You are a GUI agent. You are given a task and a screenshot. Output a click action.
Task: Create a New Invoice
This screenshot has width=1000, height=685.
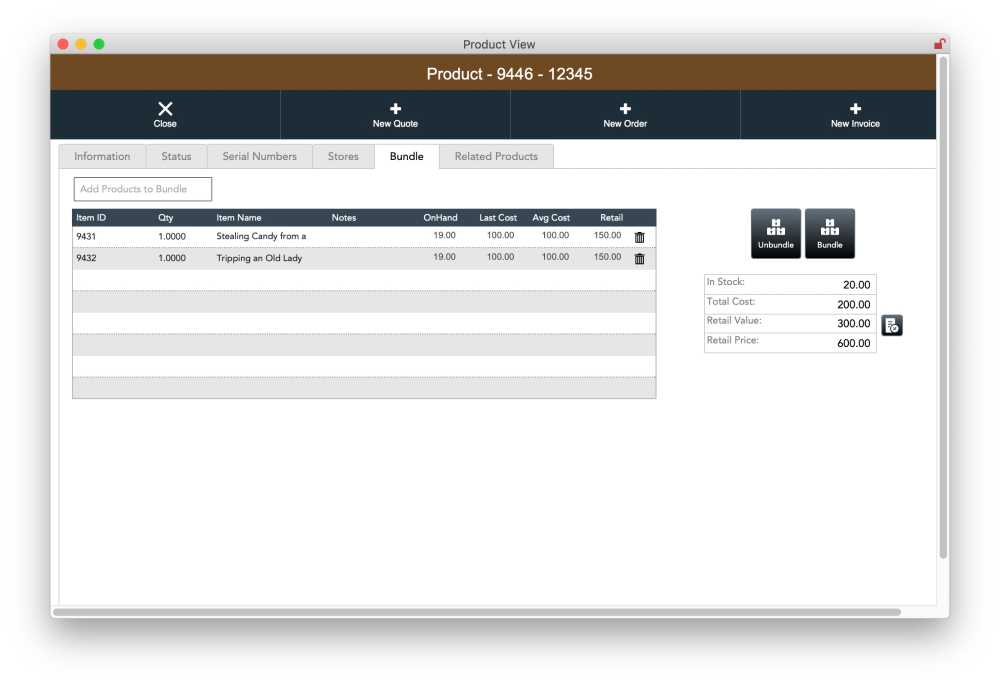(x=855, y=115)
